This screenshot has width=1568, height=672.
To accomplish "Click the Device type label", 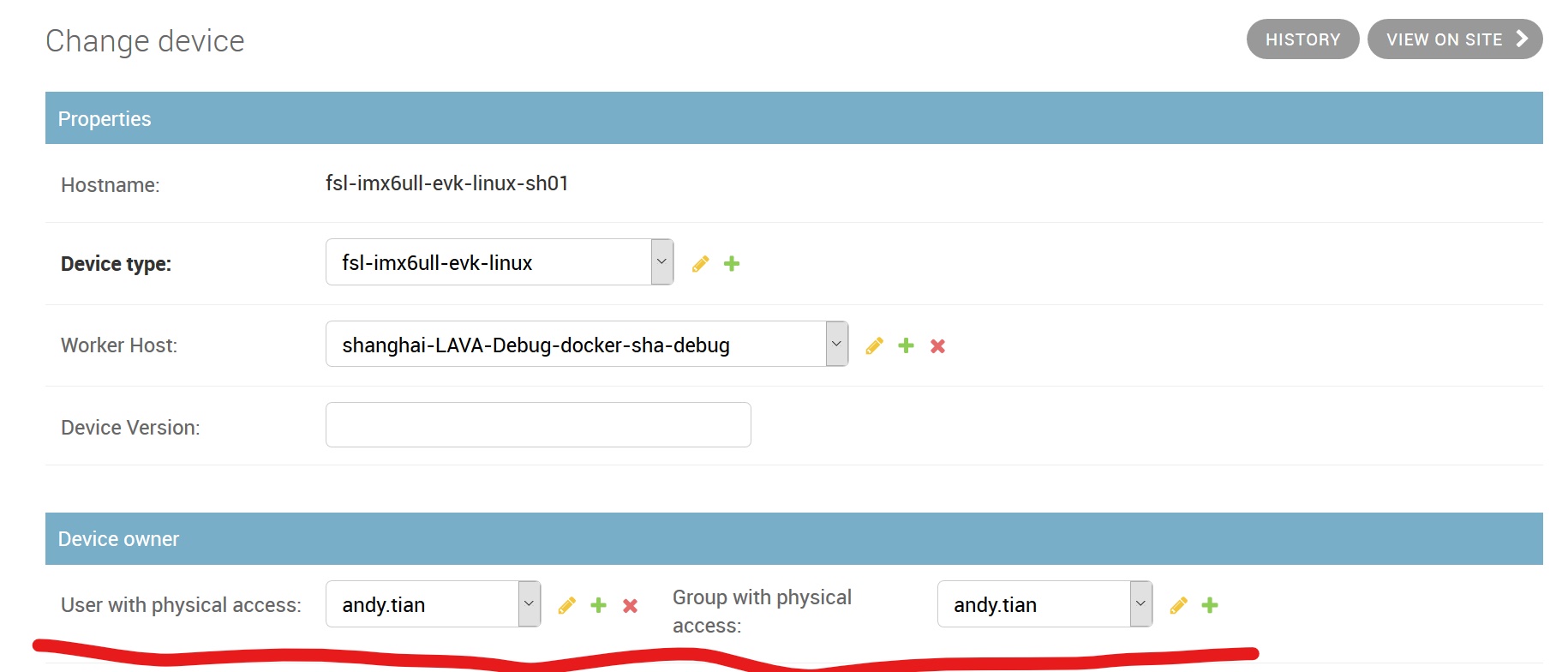I will [x=116, y=264].
